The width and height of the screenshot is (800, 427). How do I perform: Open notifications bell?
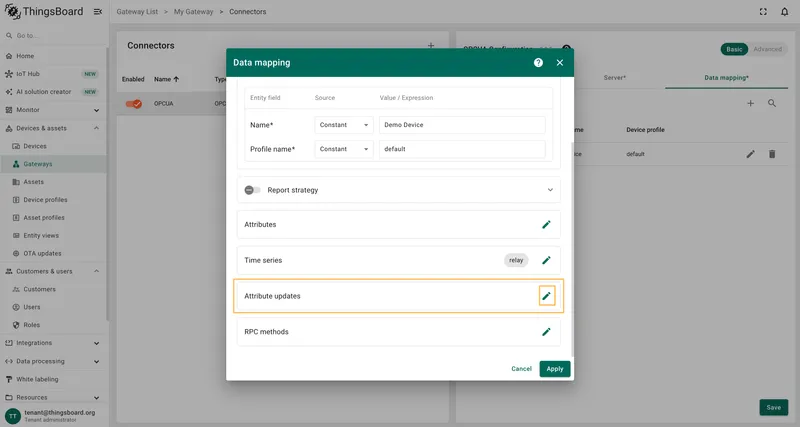(785, 12)
